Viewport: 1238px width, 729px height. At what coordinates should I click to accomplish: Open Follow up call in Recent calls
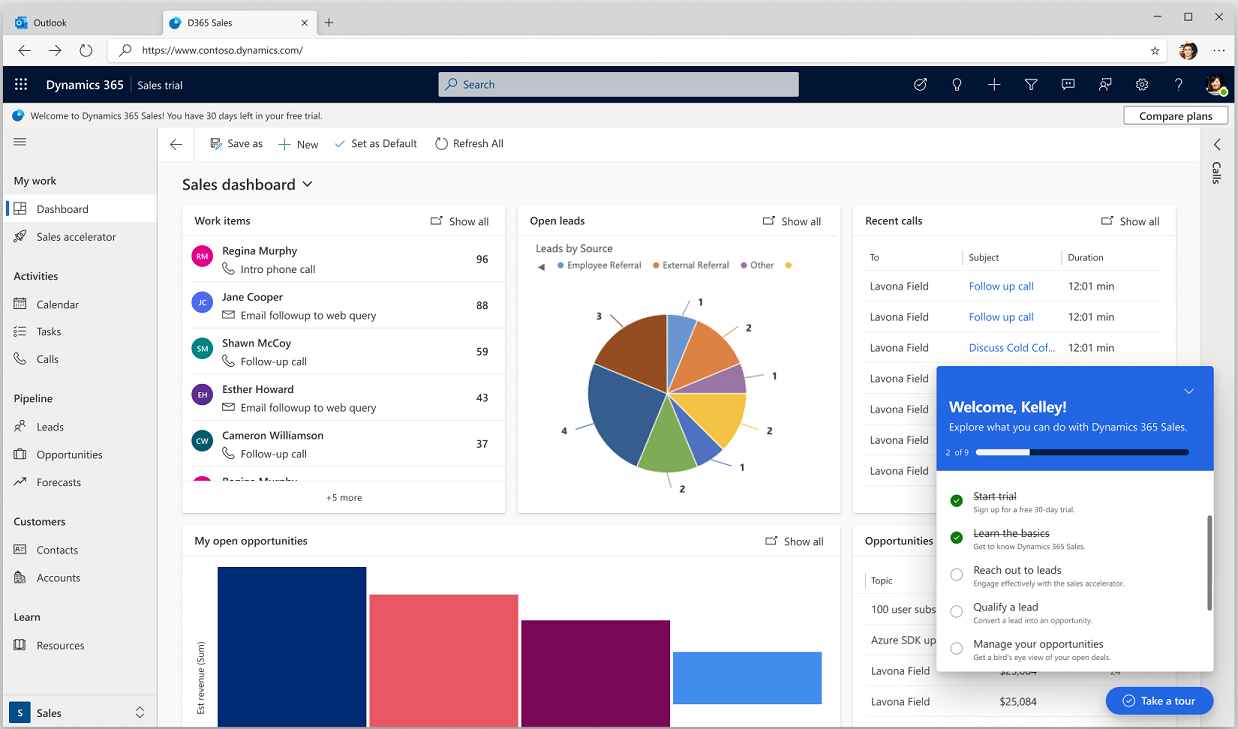[x=1001, y=286]
